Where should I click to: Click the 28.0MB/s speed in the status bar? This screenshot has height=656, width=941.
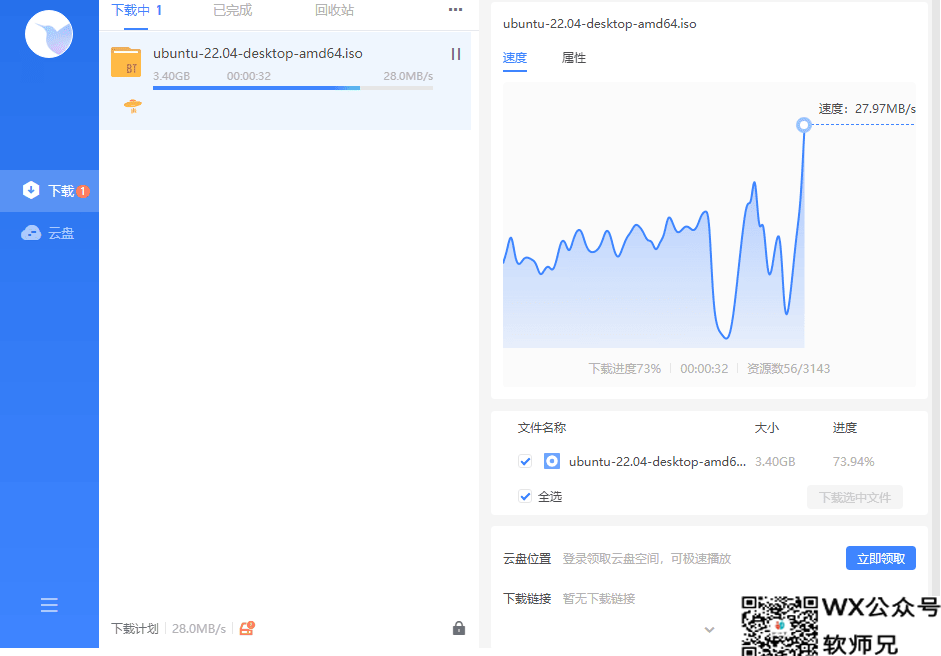(199, 628)
